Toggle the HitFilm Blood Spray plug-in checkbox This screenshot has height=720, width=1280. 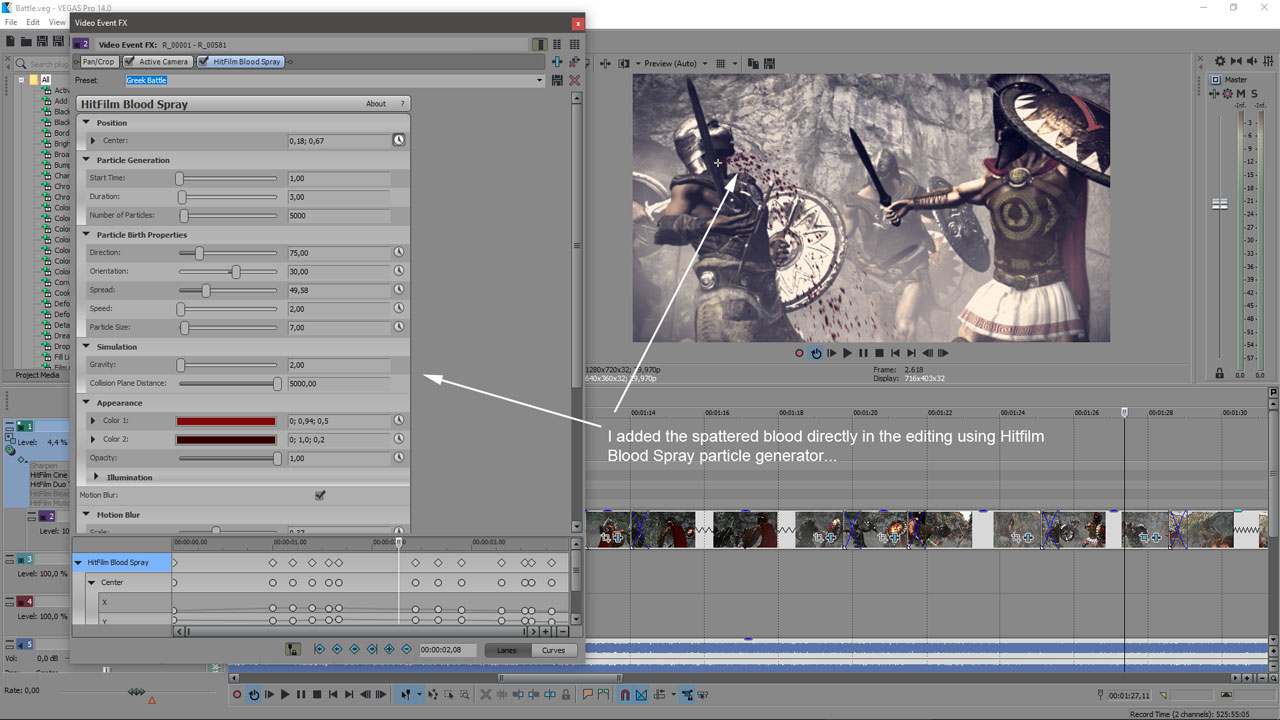click(x=204, y=62)
